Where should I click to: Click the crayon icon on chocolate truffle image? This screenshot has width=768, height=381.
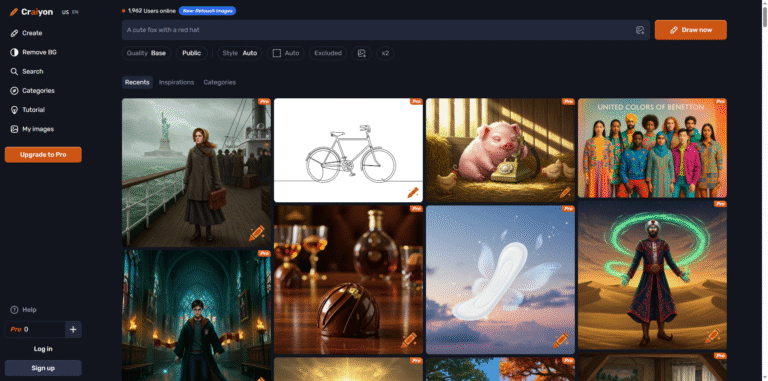408,340
